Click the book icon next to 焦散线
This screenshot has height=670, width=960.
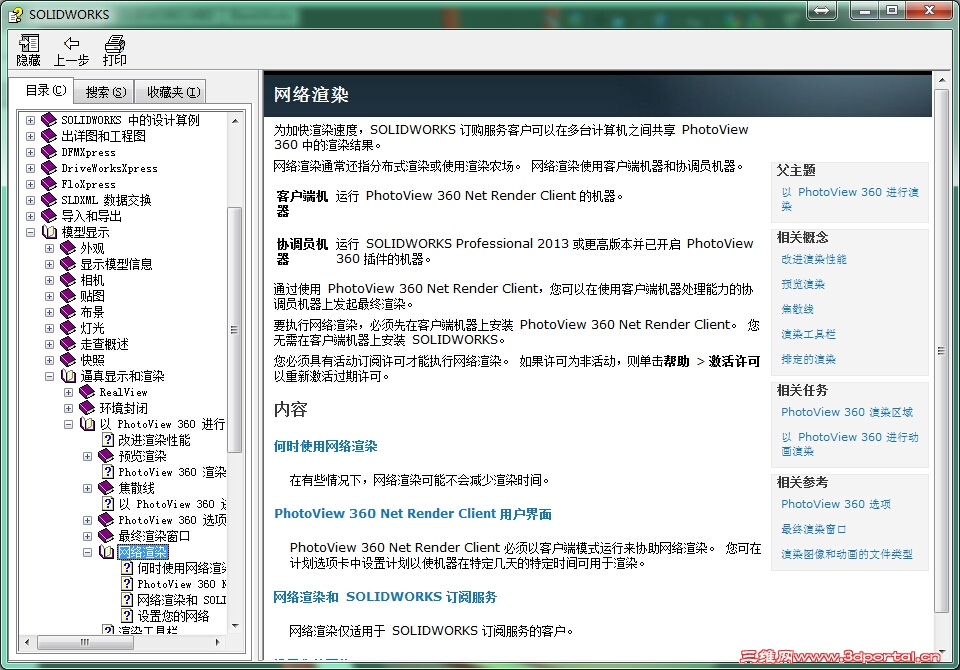point(106,488)
